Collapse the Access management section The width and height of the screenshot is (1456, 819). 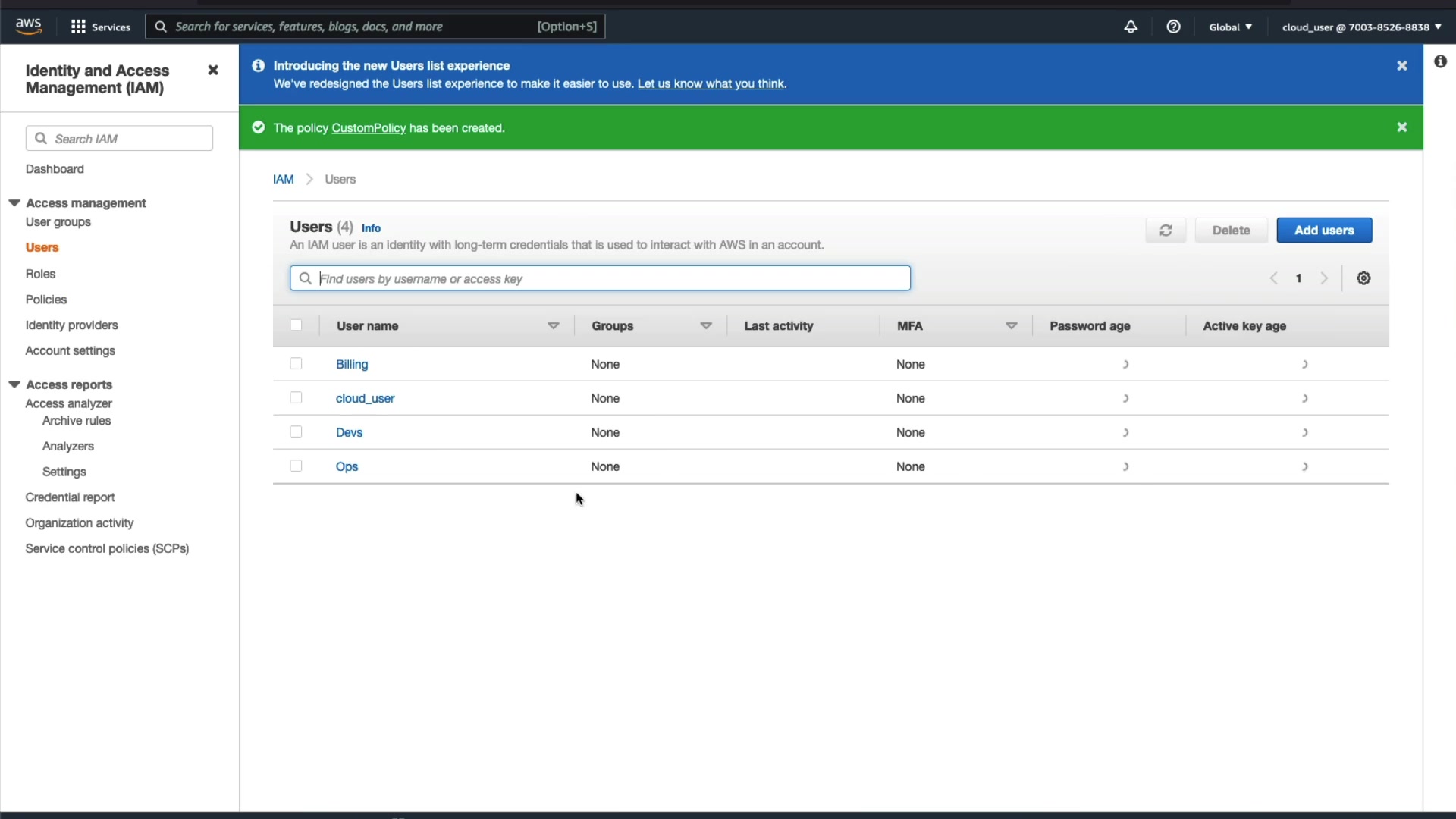point(14,202)
